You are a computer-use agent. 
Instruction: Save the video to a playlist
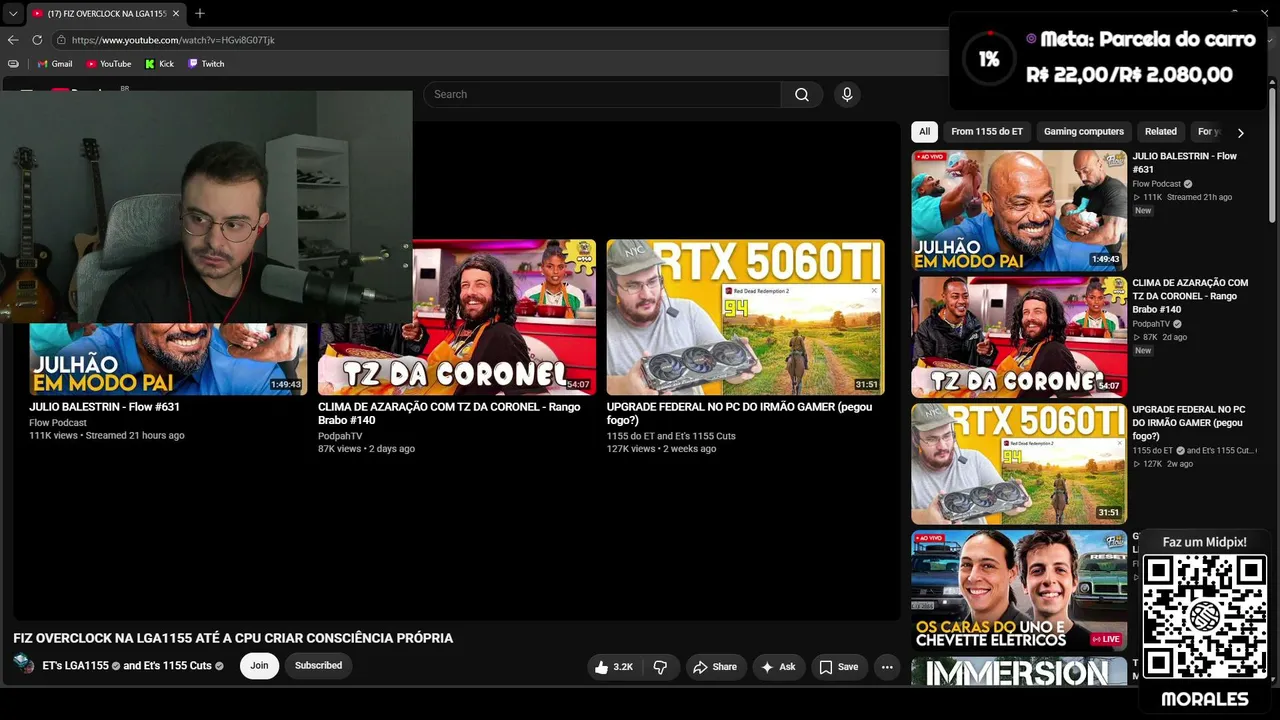pyautogui.click(x=839, y=667)
